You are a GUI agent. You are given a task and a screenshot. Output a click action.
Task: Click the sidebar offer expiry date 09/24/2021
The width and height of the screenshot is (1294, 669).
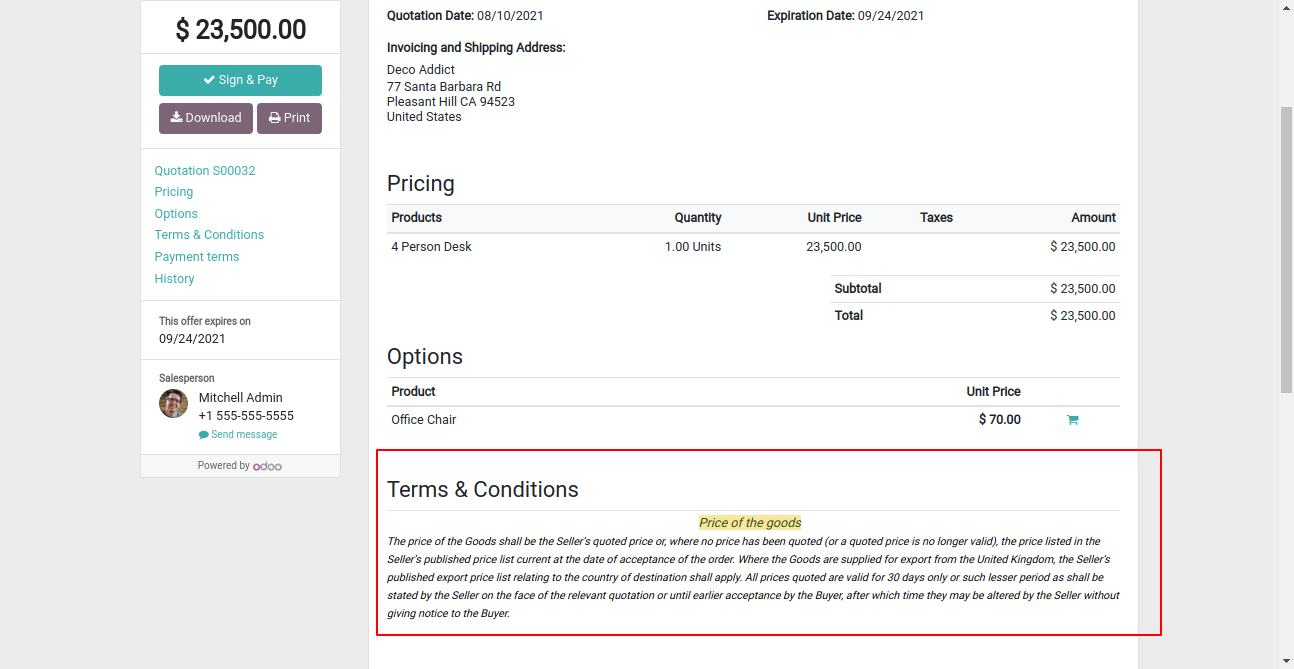pyautogui.click(x=192, y=339)
